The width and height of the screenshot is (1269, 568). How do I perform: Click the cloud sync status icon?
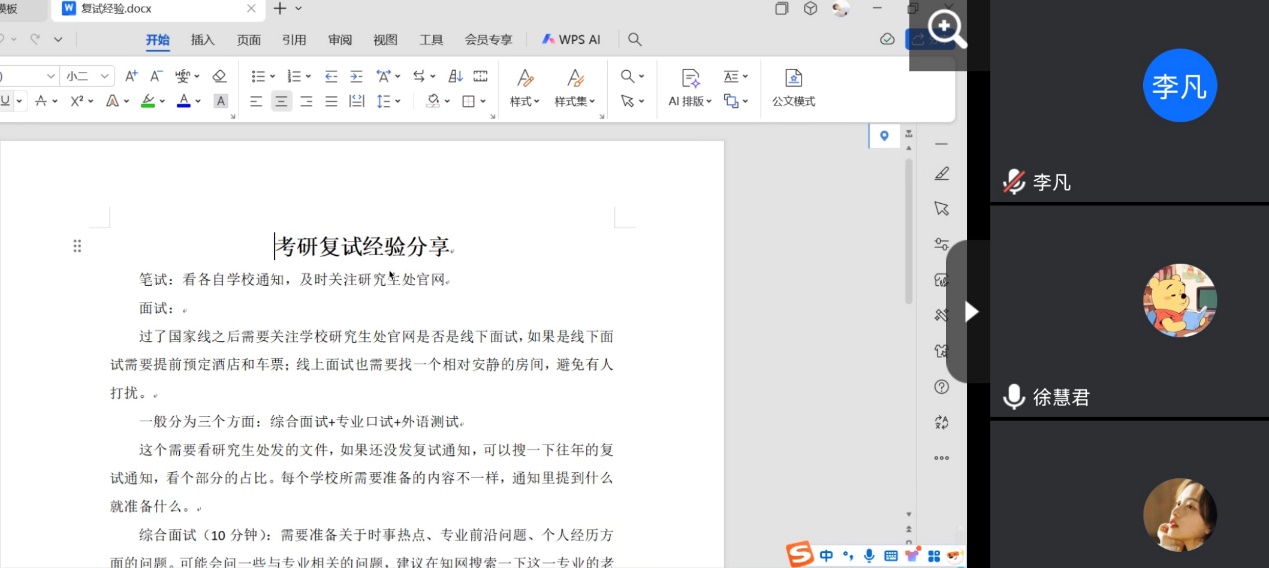(887, 40)
